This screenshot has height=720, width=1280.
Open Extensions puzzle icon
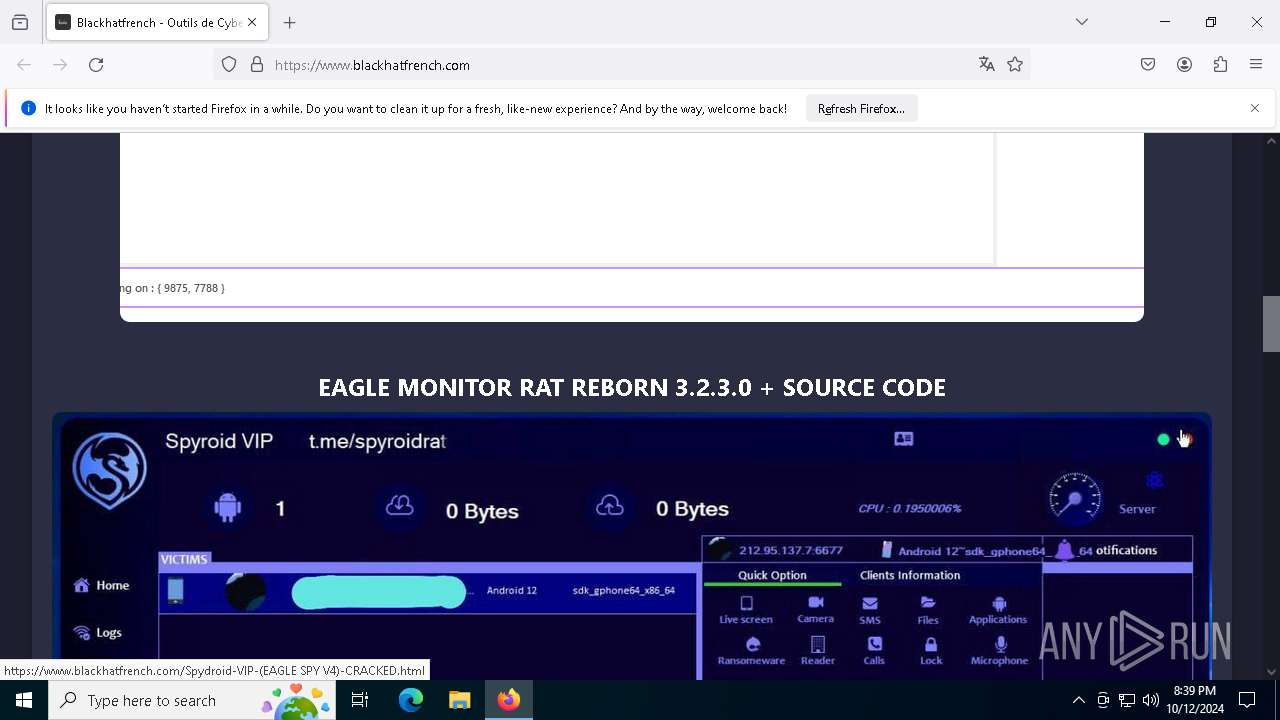click(1220, 65)
